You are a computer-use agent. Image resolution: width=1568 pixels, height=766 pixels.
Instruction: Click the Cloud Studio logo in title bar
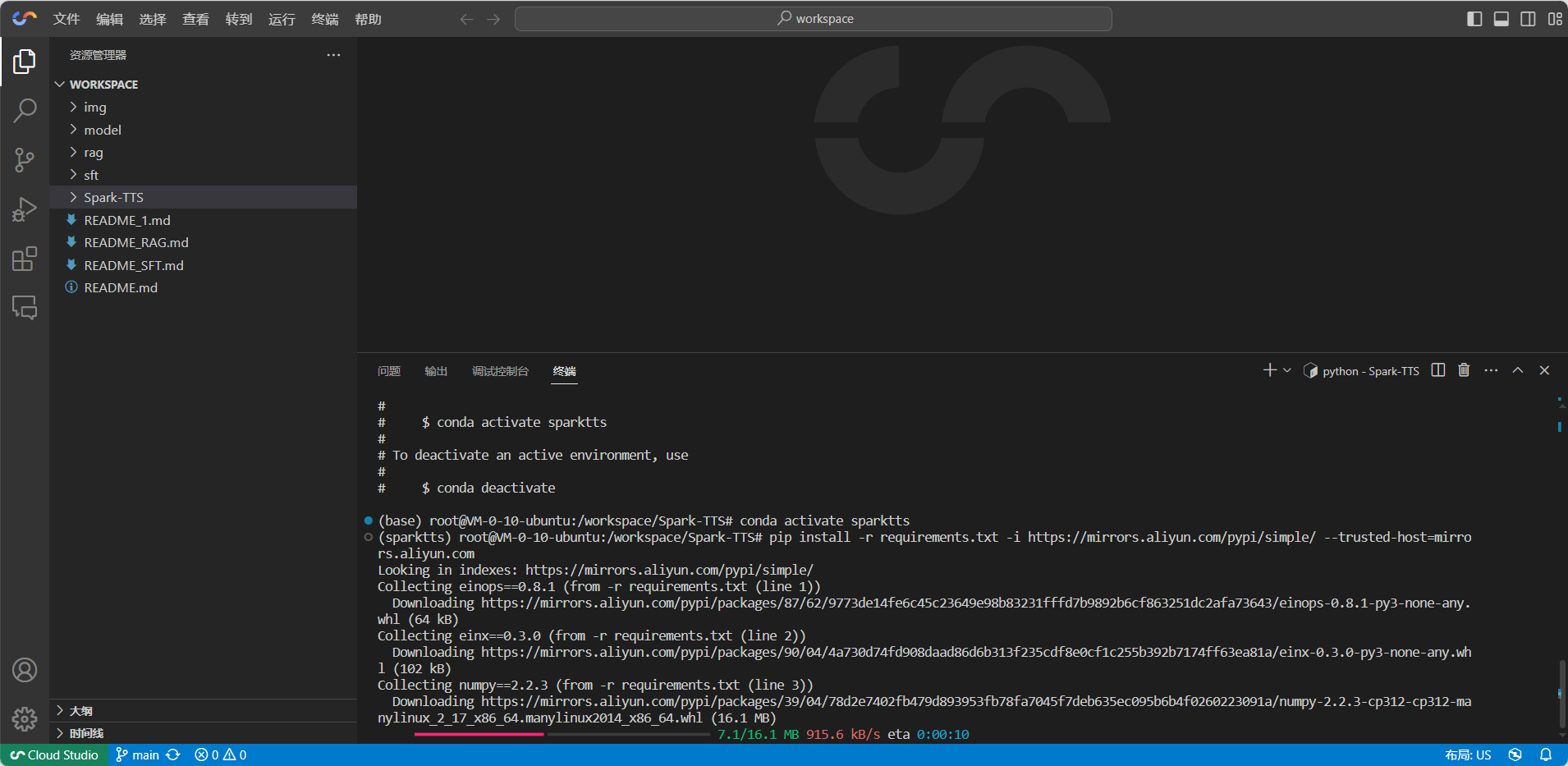coord(25,18)
